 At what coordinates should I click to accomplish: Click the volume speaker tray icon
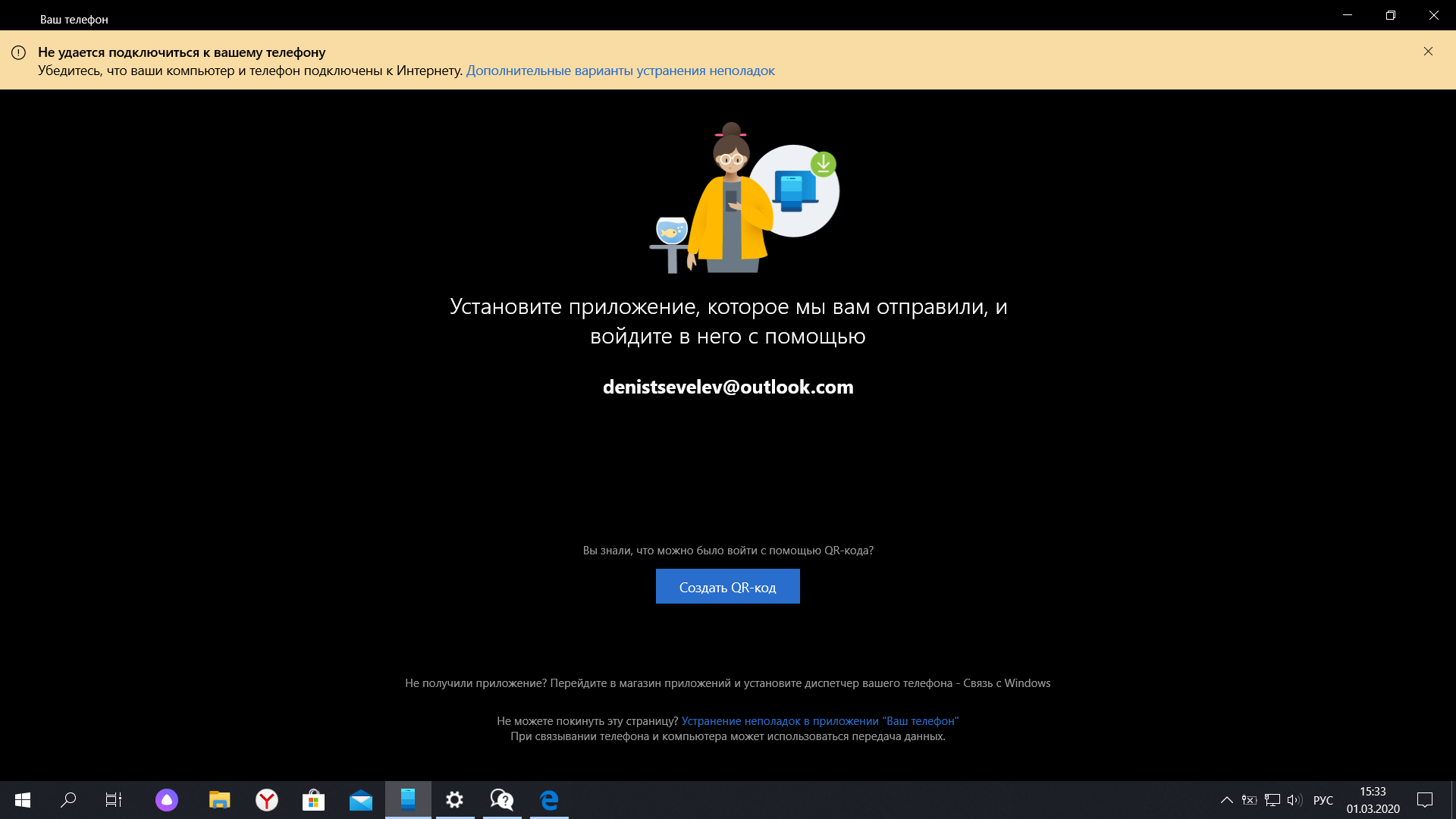point(1294,800)
